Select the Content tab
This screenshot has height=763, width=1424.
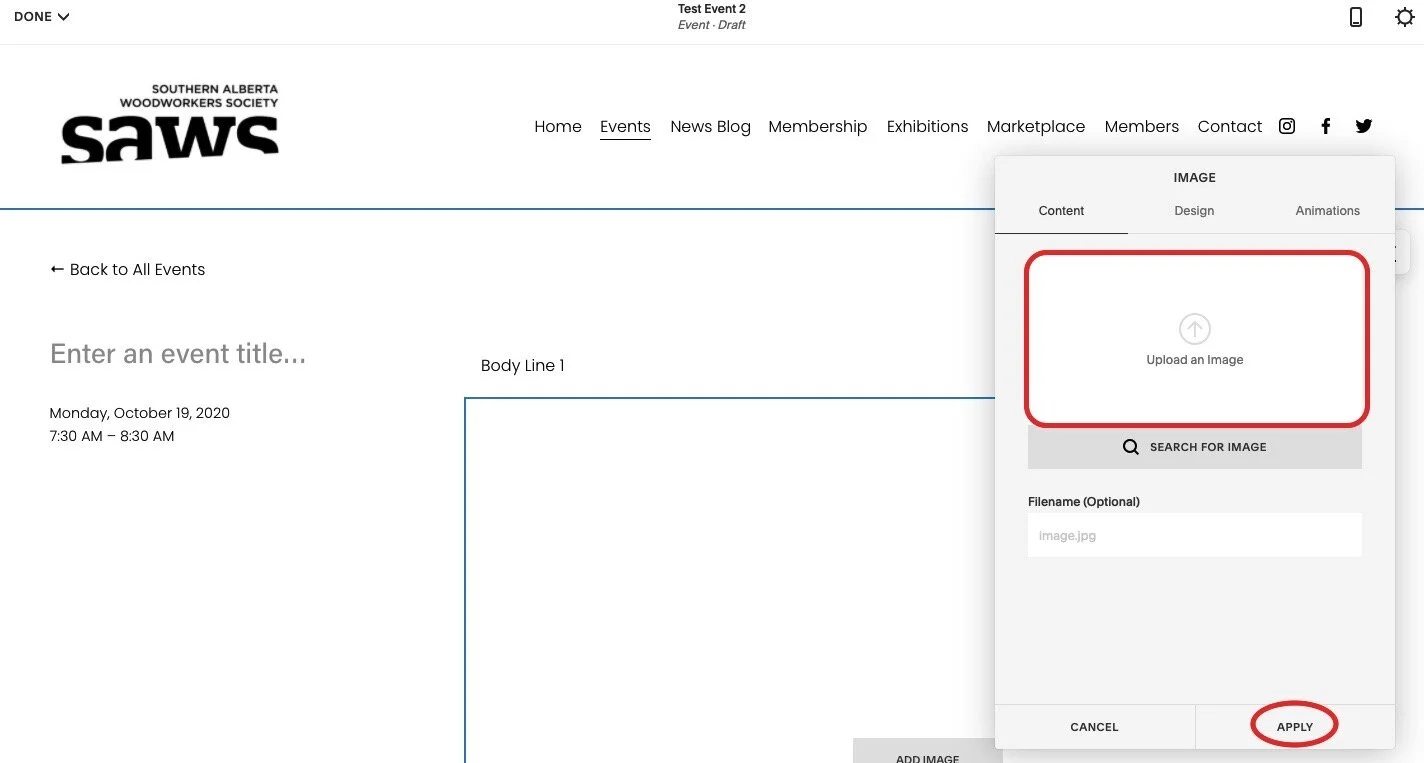[1061, 211]
